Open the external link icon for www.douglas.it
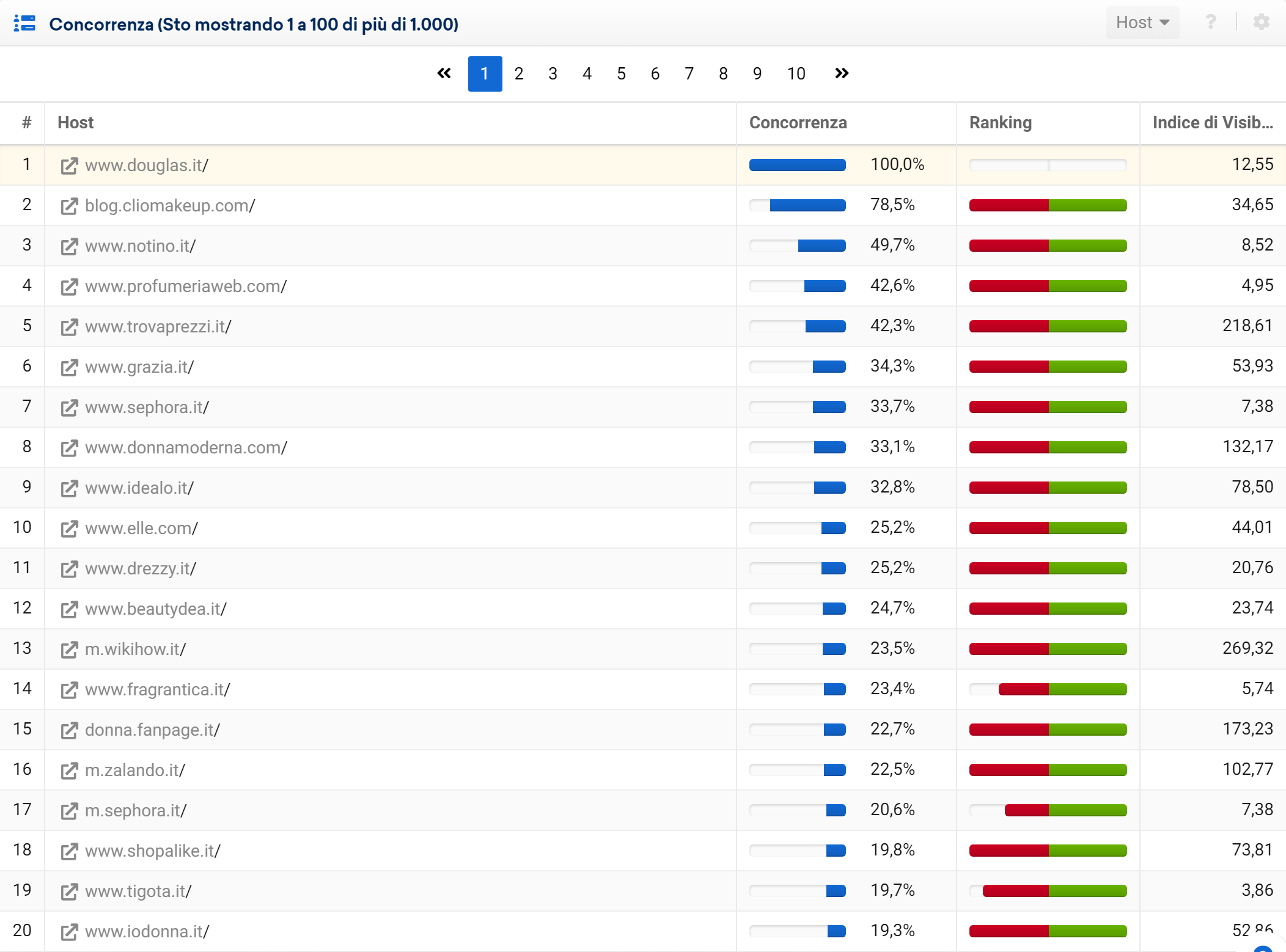 pyautogui.click(x=69, y=166)
